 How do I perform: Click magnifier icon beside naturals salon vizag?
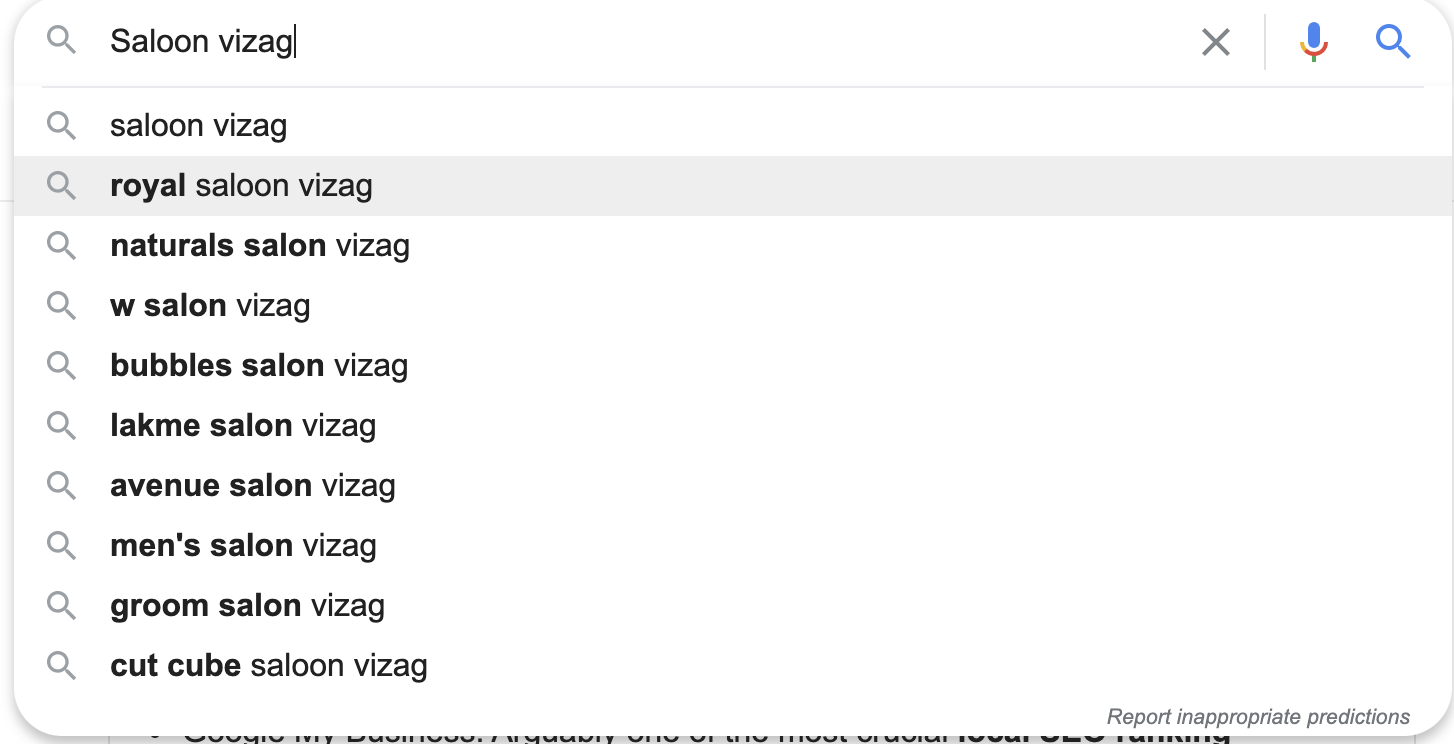tap(62, 246)
